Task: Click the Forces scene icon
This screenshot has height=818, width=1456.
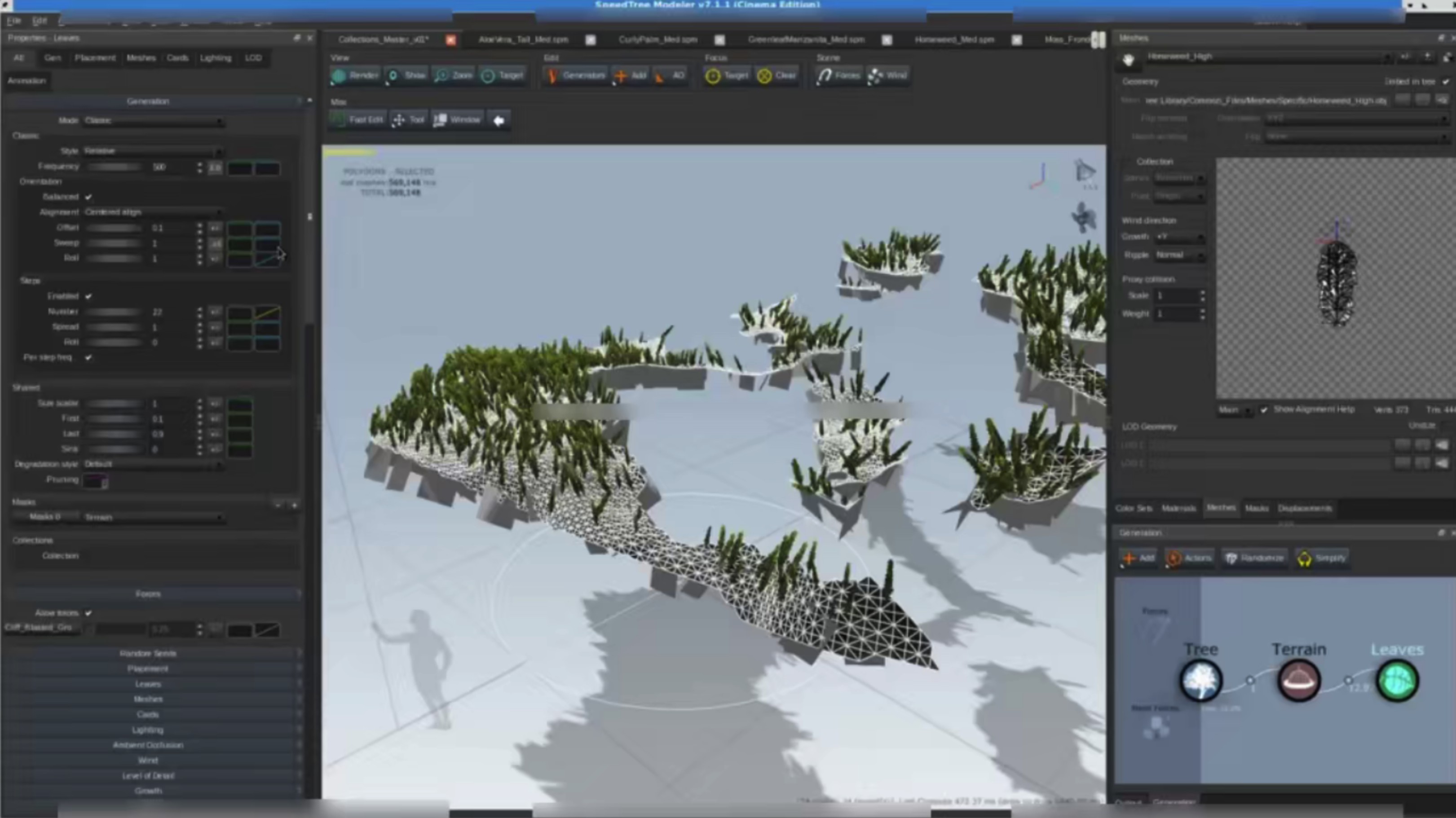Action: tap(825, 76)
